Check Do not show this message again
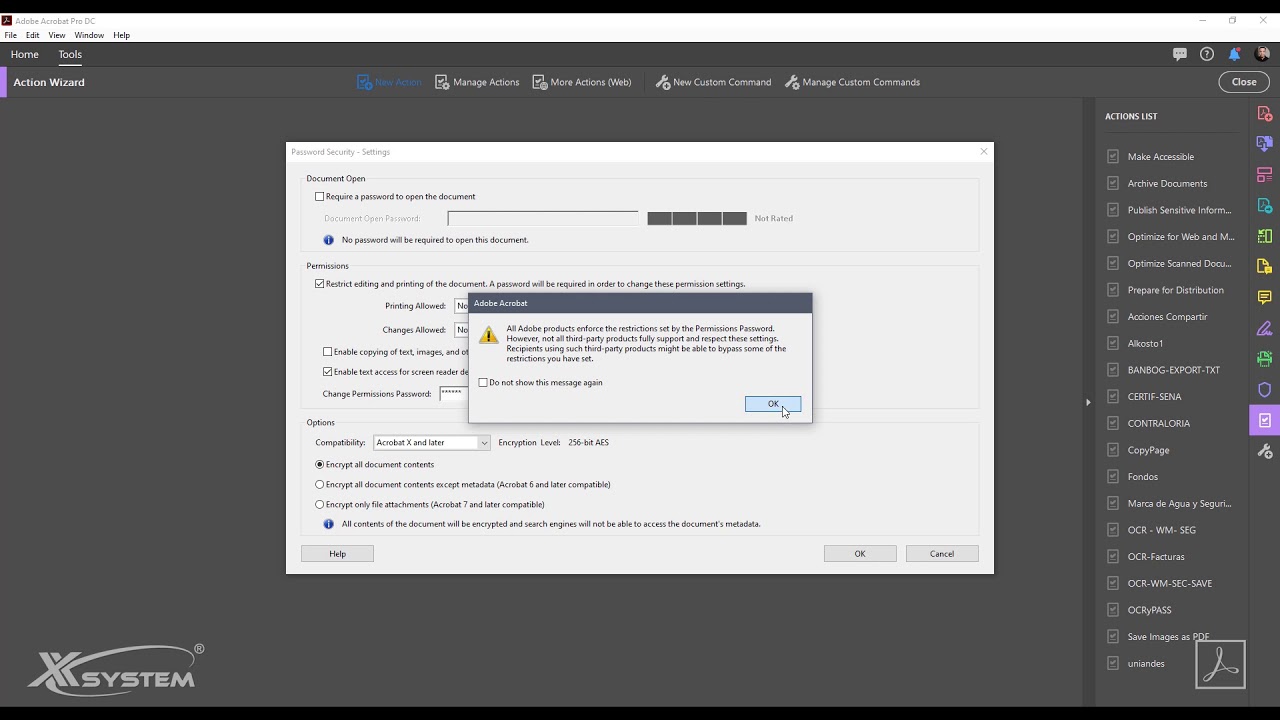Screen dimensions: 1280x720 [483, 383]
